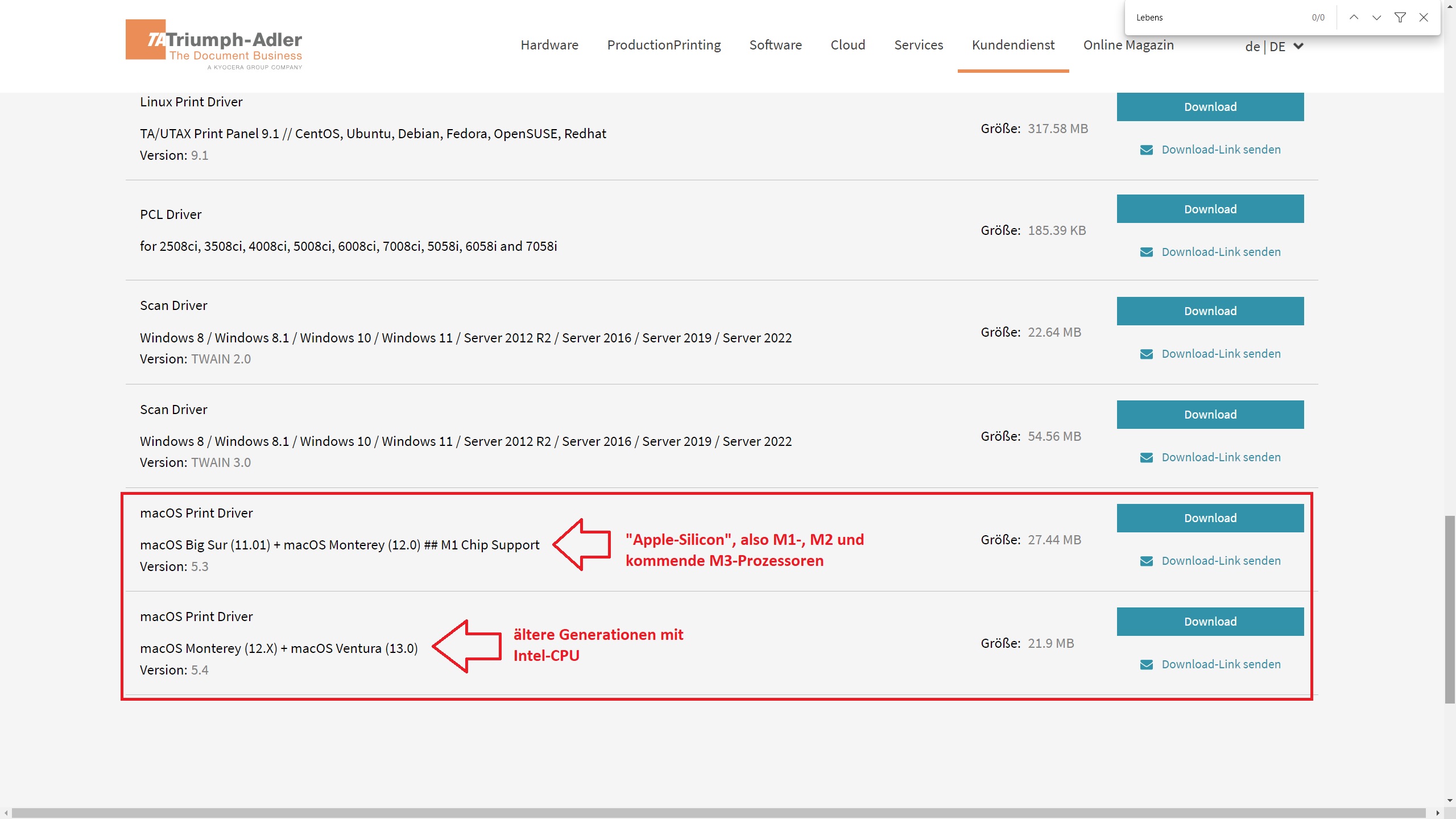The height and width of the screenshot is (819, 1456).
Task: Click envelope icon in Linux Print Driver row
Action: [1147, 150]
